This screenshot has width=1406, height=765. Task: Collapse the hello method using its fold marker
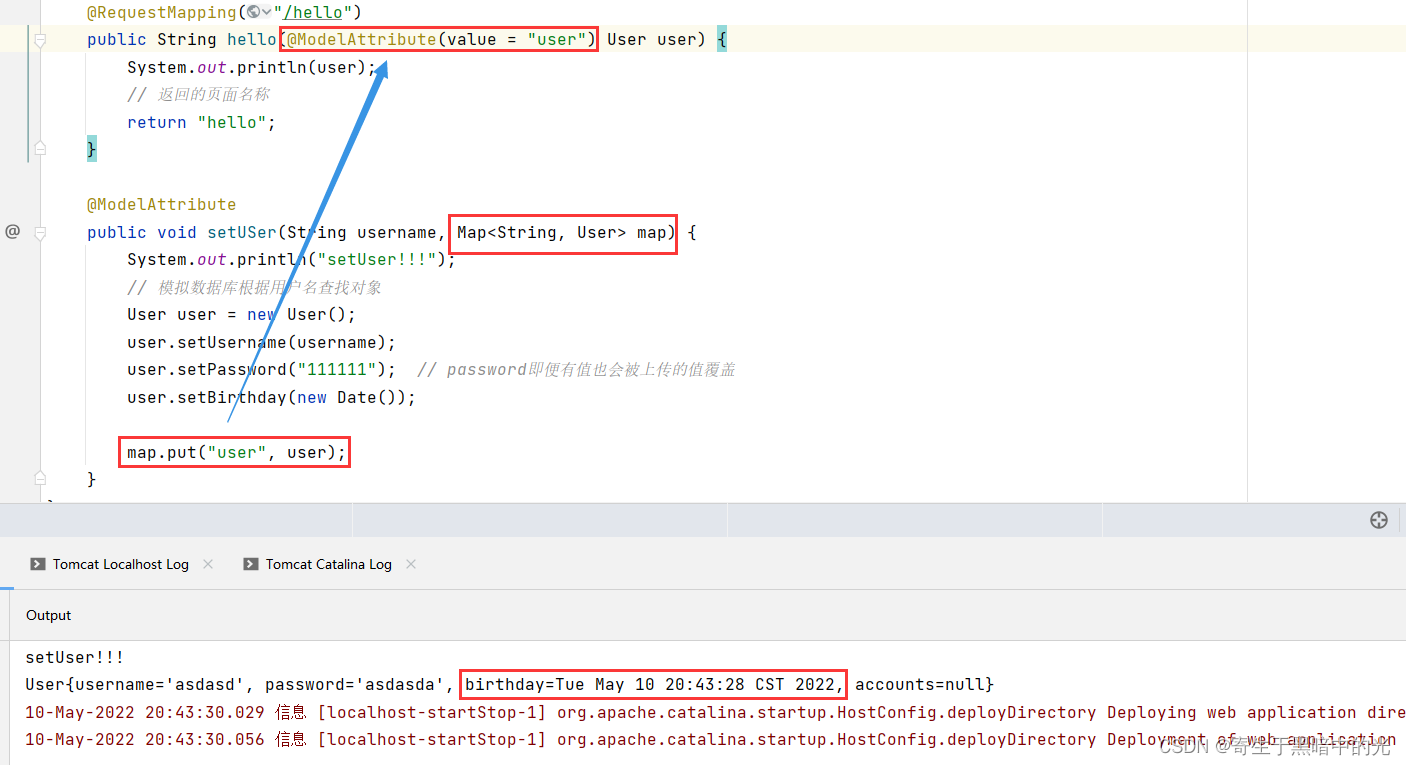(40, 40)
